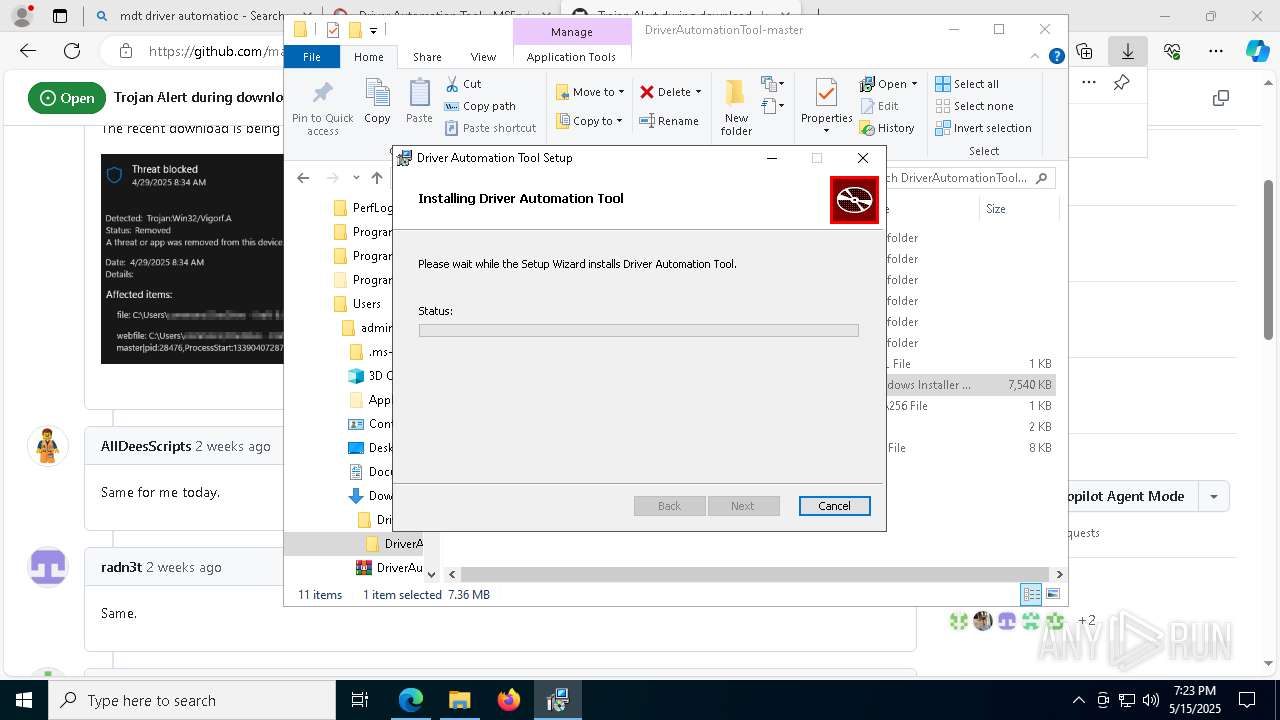
Task: Switch to the View ribbon tab
Action: tap(483, 57)
